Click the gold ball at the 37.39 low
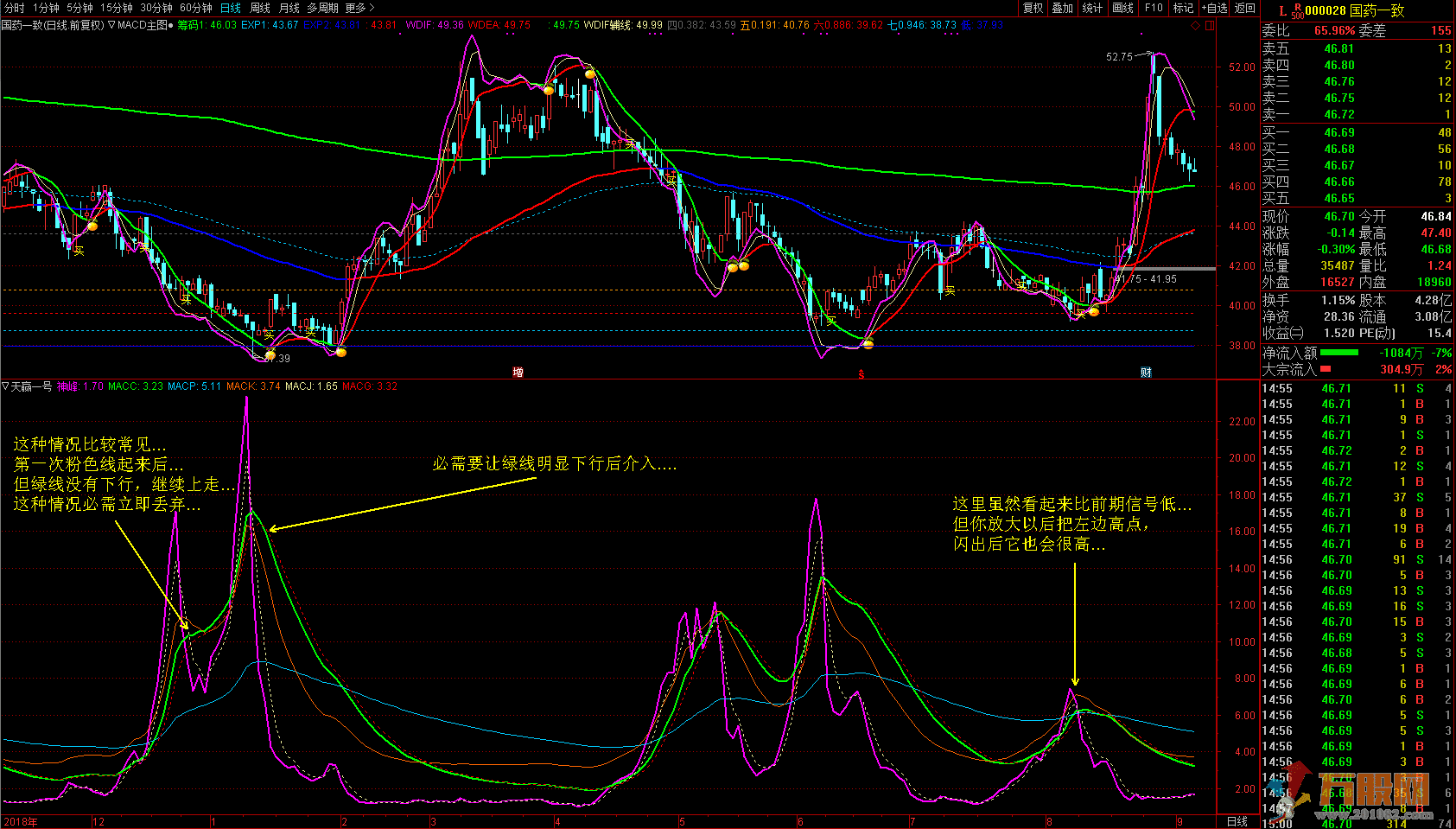 (x=270, y=355)
